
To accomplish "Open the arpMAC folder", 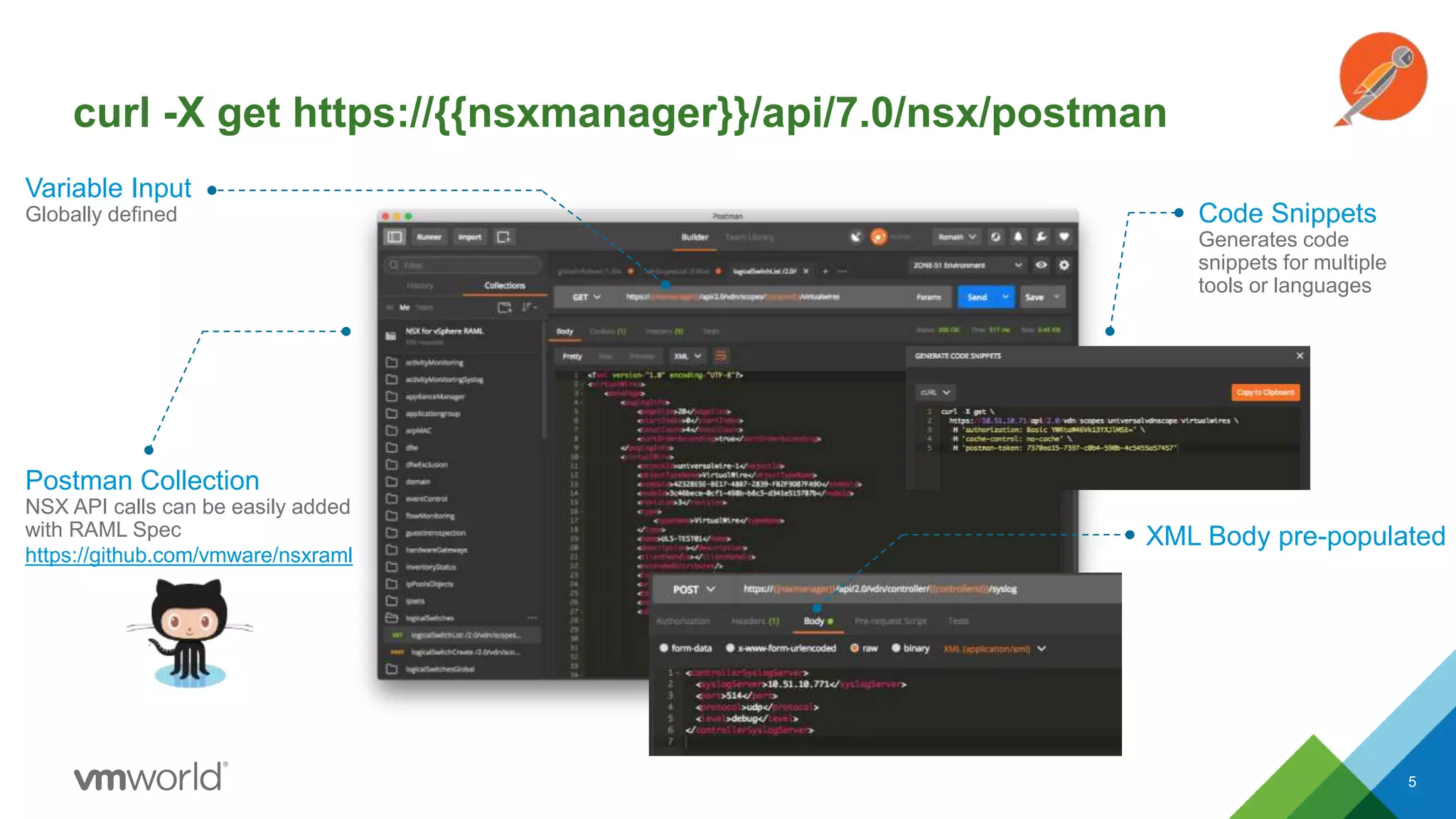I will coord(419,431).
